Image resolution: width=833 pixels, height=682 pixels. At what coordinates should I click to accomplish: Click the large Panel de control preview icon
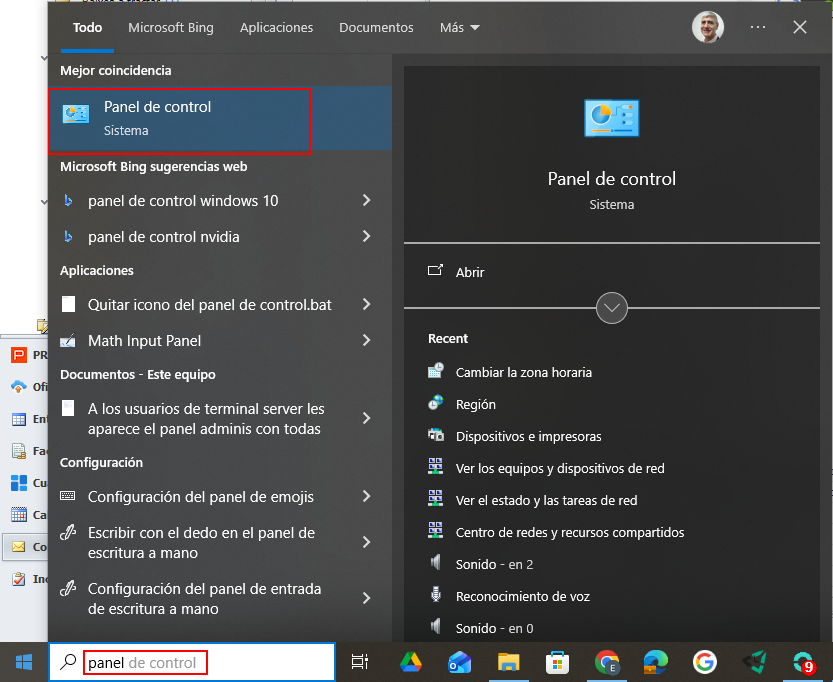(x=611, y=118)
